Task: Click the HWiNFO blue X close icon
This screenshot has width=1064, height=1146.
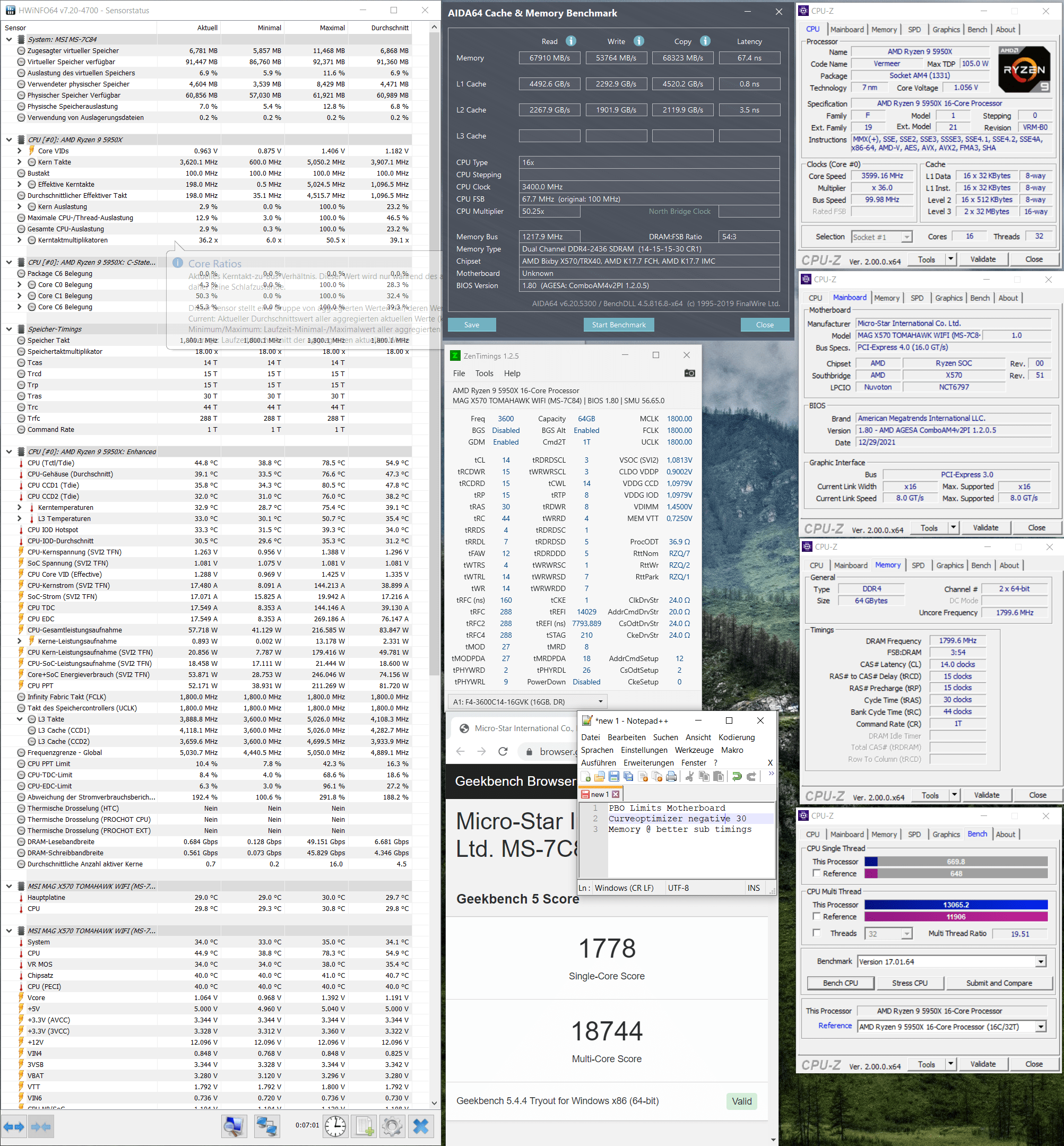Action: 421,1126
